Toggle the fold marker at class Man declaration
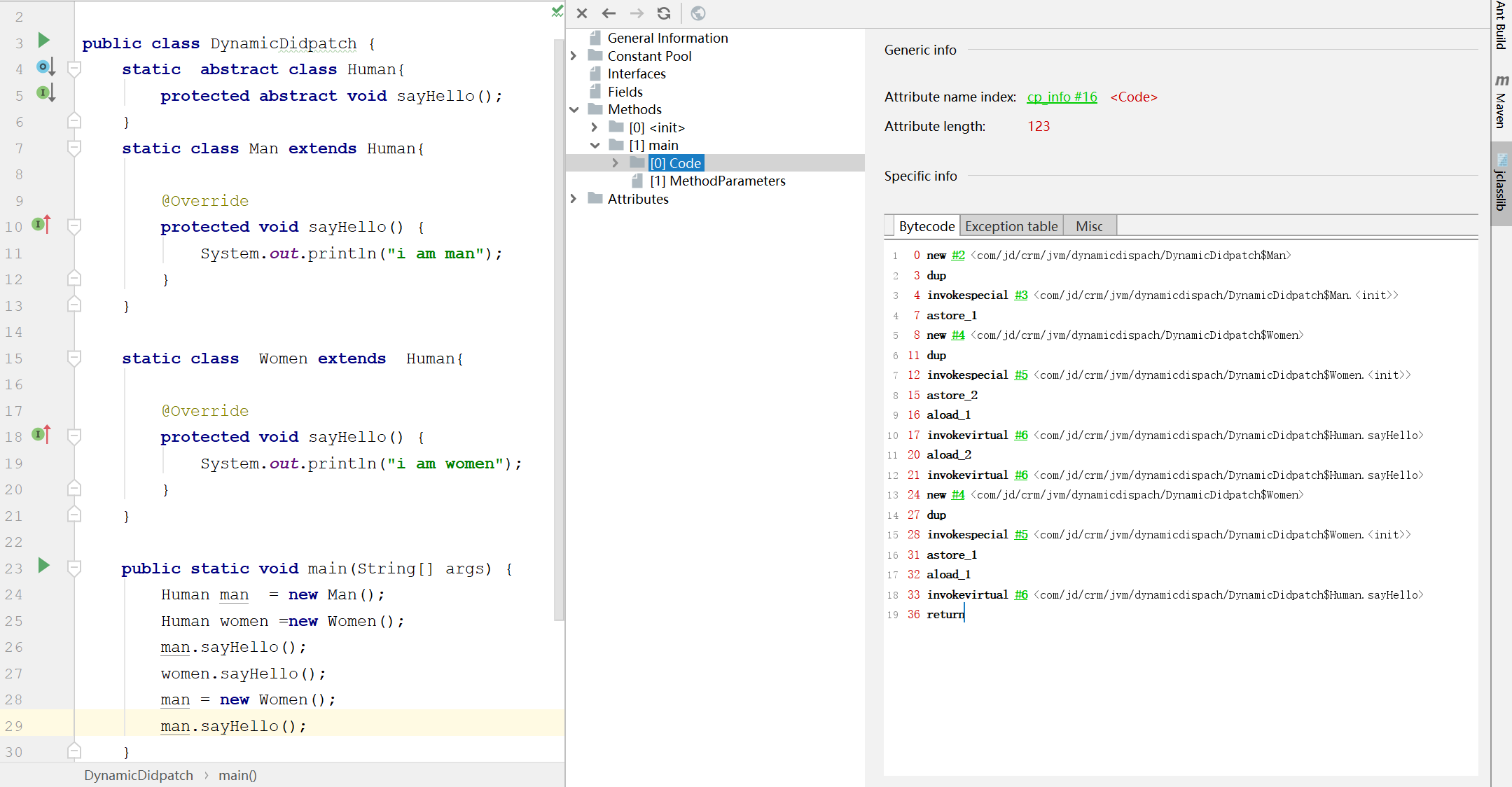The image size is (1512, 787). point(74,148)
